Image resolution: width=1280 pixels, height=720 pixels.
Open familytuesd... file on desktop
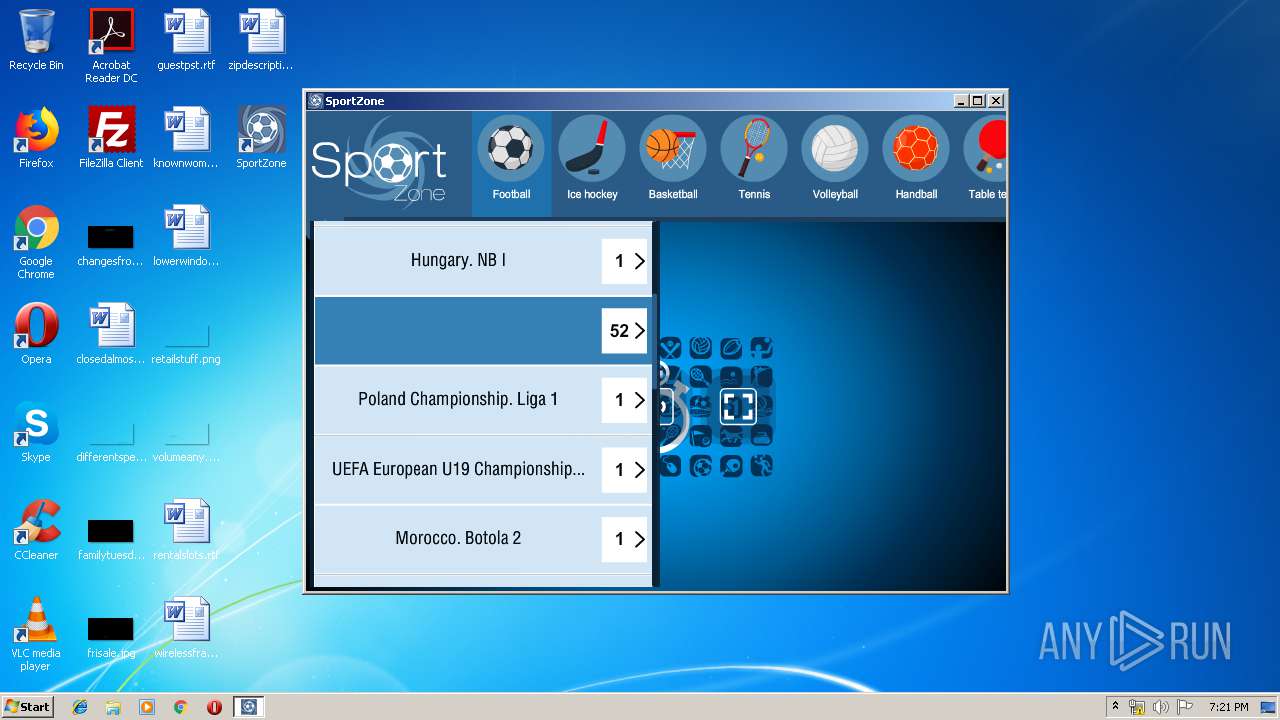[x=111, y=540]
